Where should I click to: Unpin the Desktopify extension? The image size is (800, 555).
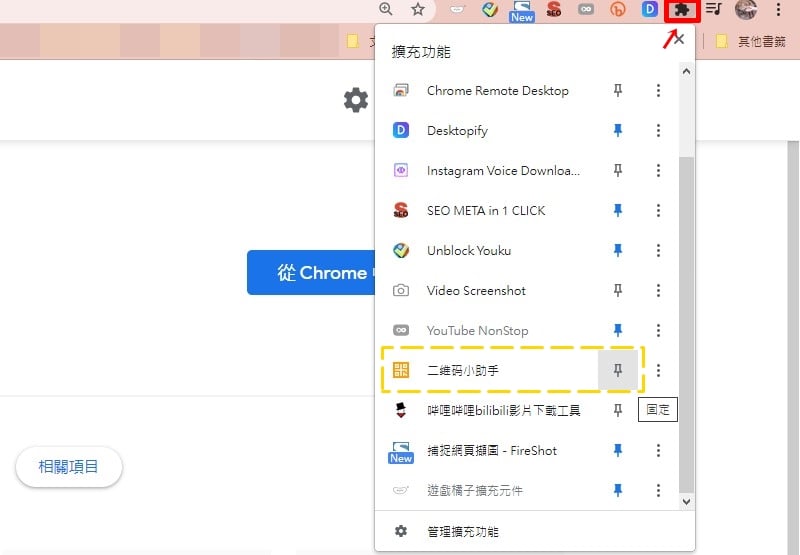point(618,131)
